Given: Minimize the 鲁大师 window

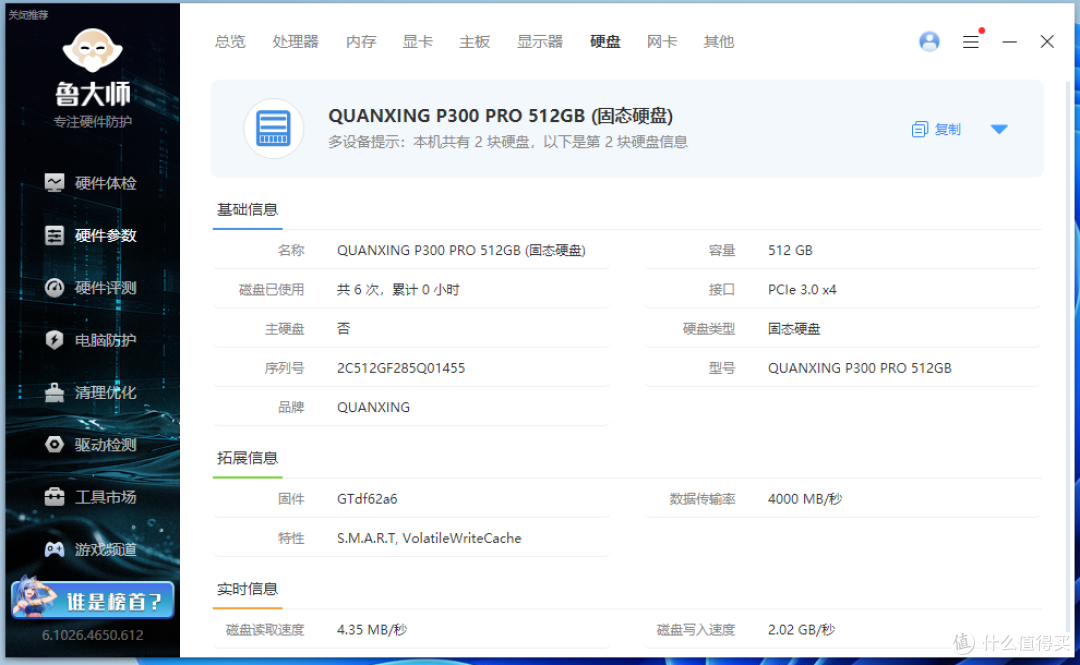Looking at the screenshot, I should pyautogui.click(x=1009, y=42).
